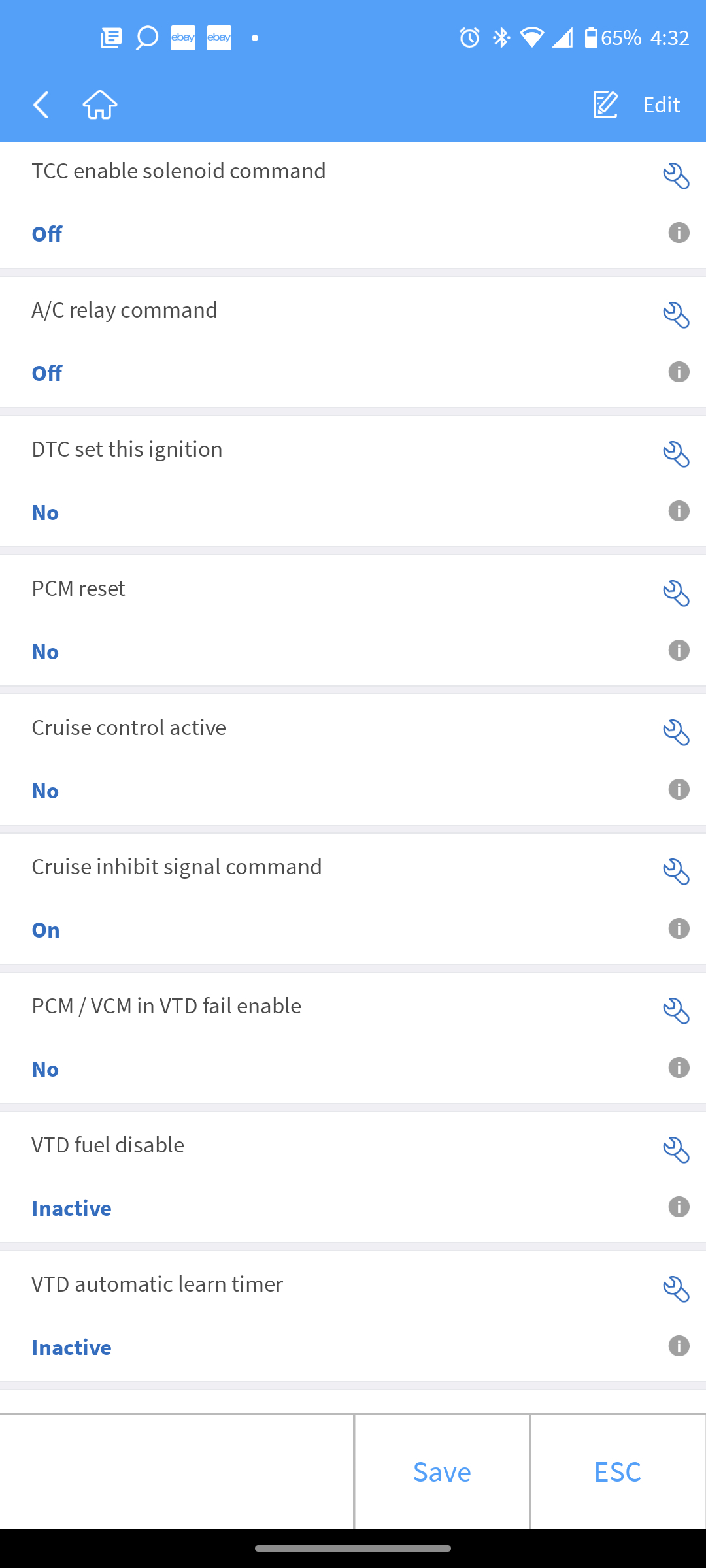Open wrench tool for TCC enable solenoid command

(x=676, y=176)
